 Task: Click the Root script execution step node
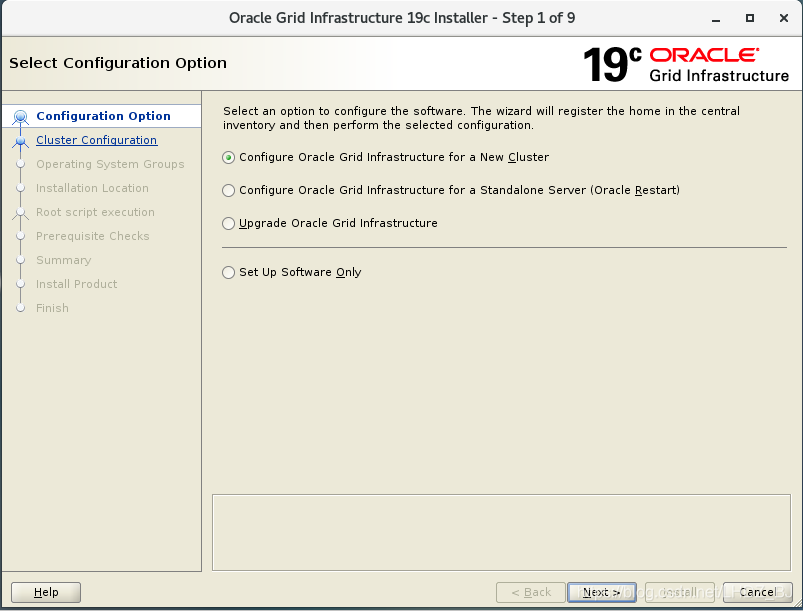pos(20,212)
